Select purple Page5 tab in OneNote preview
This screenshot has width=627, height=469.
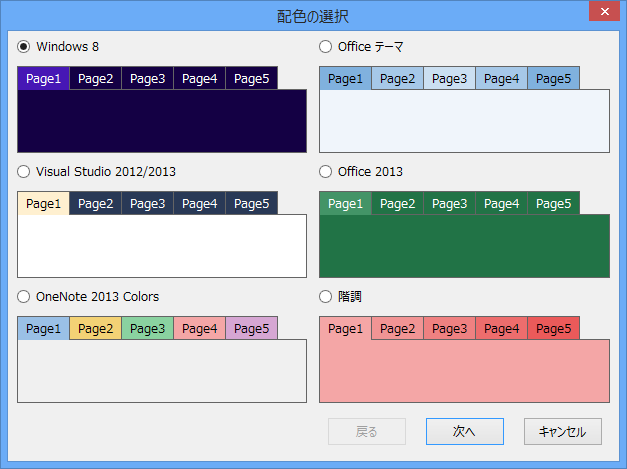[252, 329]
